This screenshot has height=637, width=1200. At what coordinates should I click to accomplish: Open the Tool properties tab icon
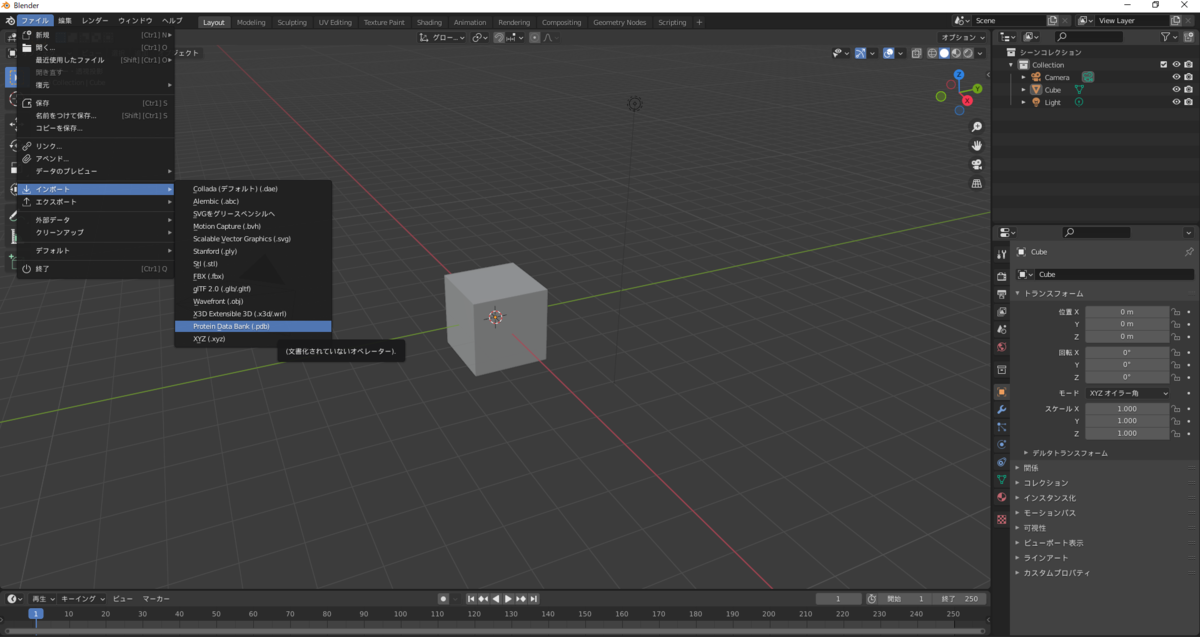(x=1001, y=255)
